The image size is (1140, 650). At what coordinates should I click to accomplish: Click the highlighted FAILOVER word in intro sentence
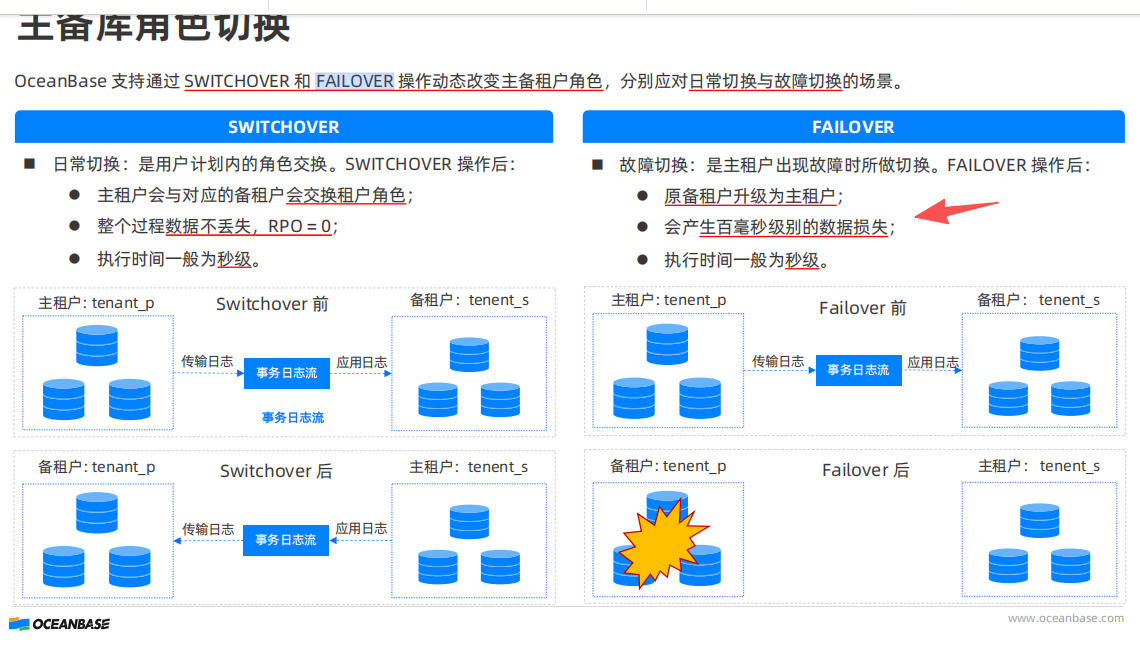tap(355, 81)
